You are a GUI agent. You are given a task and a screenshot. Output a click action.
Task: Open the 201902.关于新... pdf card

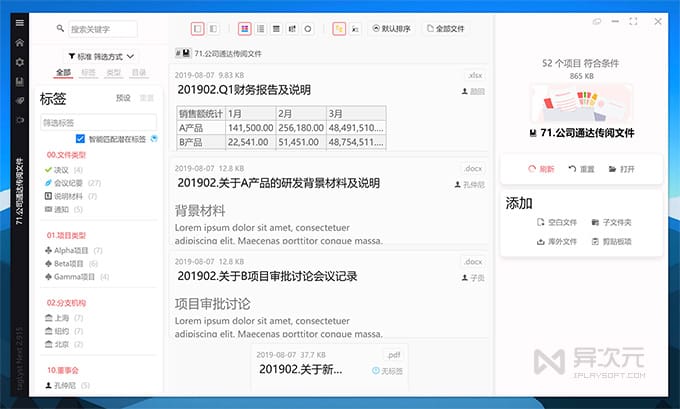click(301, 370)
